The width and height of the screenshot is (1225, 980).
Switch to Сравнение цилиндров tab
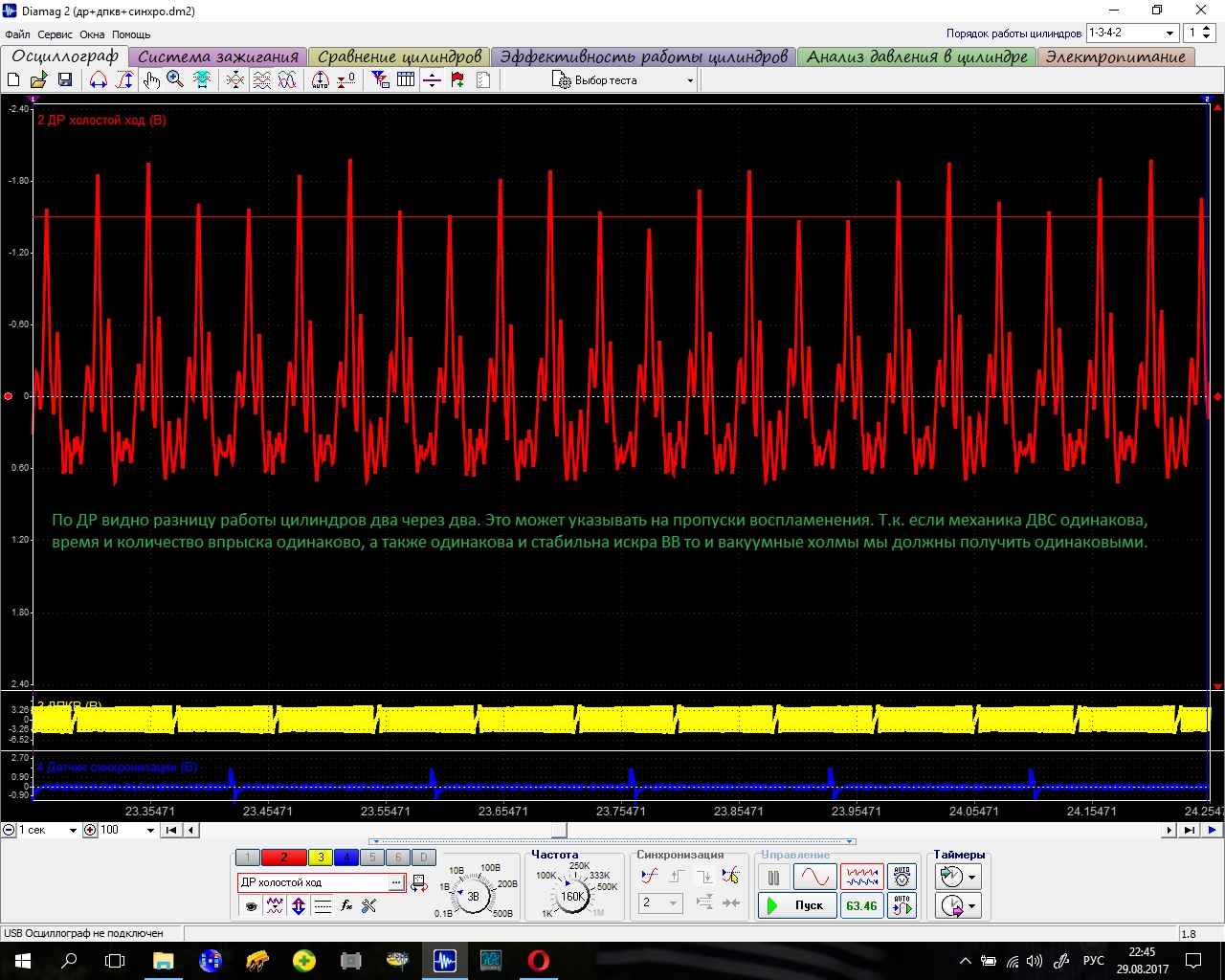pyautogui.click(x=399, y=56)
